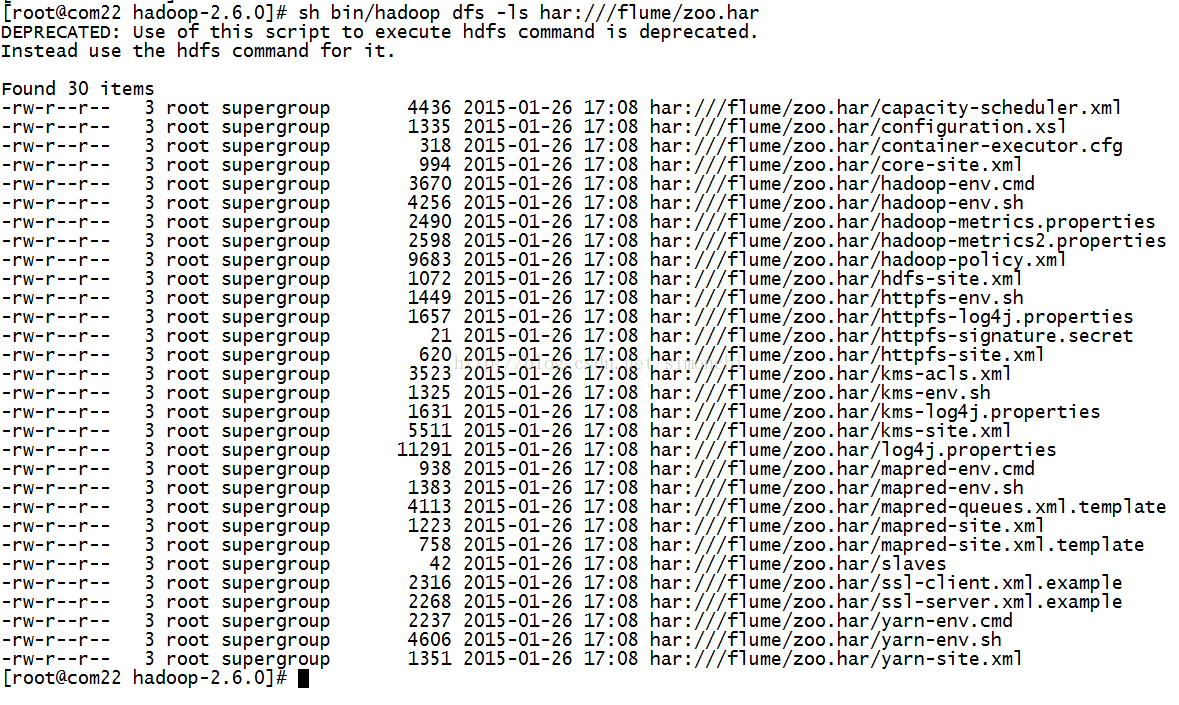The height and width of the screenshot is (705, 1179).
Task: Click the core-site.xml path line
Action: (836, 165)
